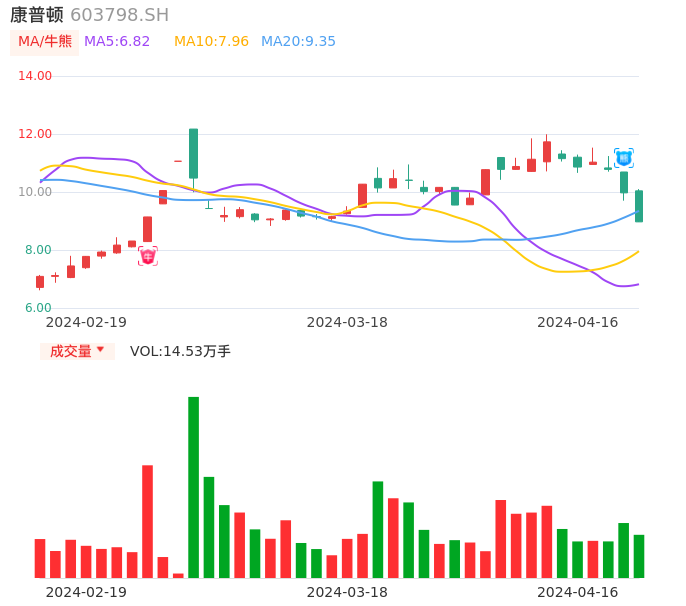
Task: Expand the red arrow beside 成交量
Action: click(100, 350)
